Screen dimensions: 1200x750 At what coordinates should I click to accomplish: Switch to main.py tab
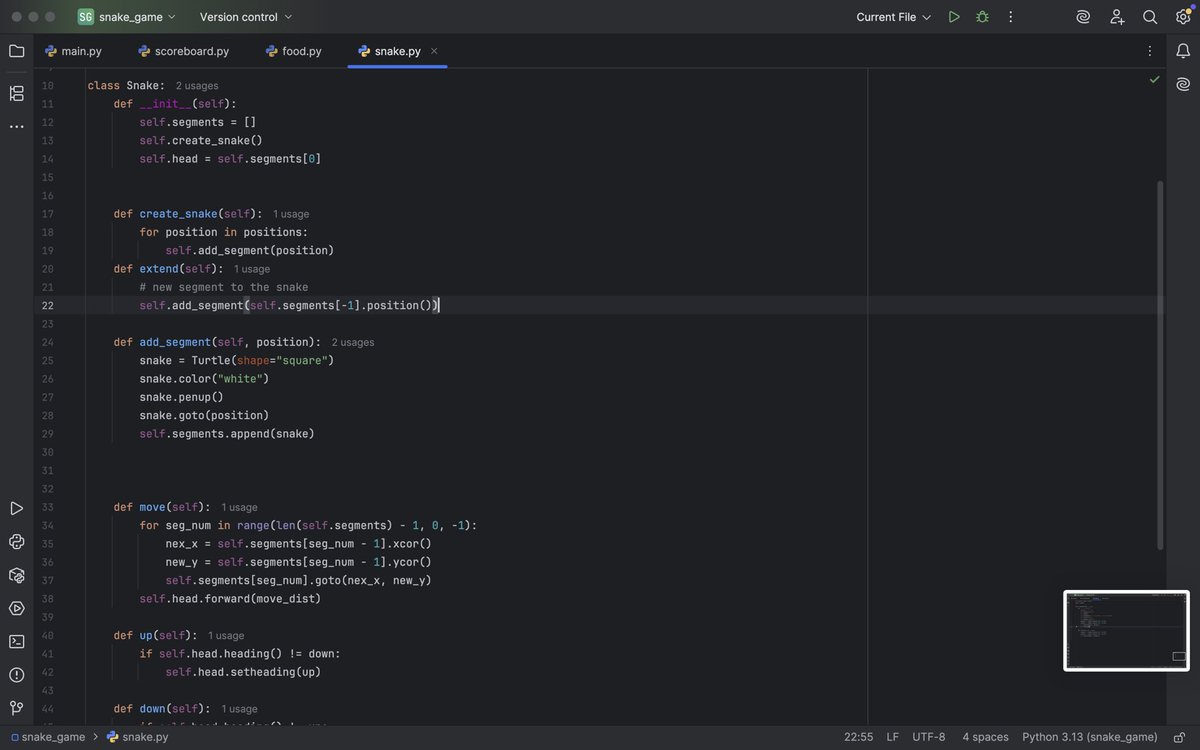click(73, 51)
